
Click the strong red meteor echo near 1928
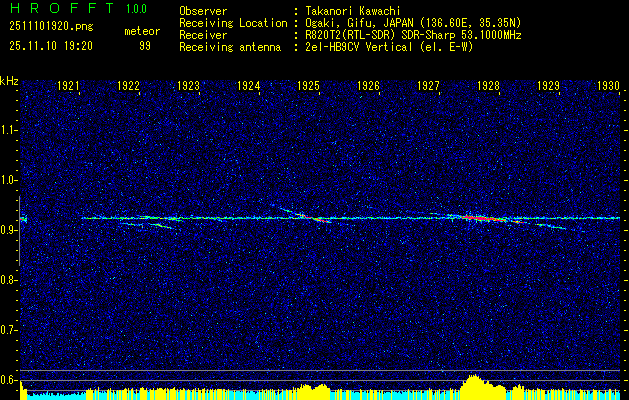481,218
